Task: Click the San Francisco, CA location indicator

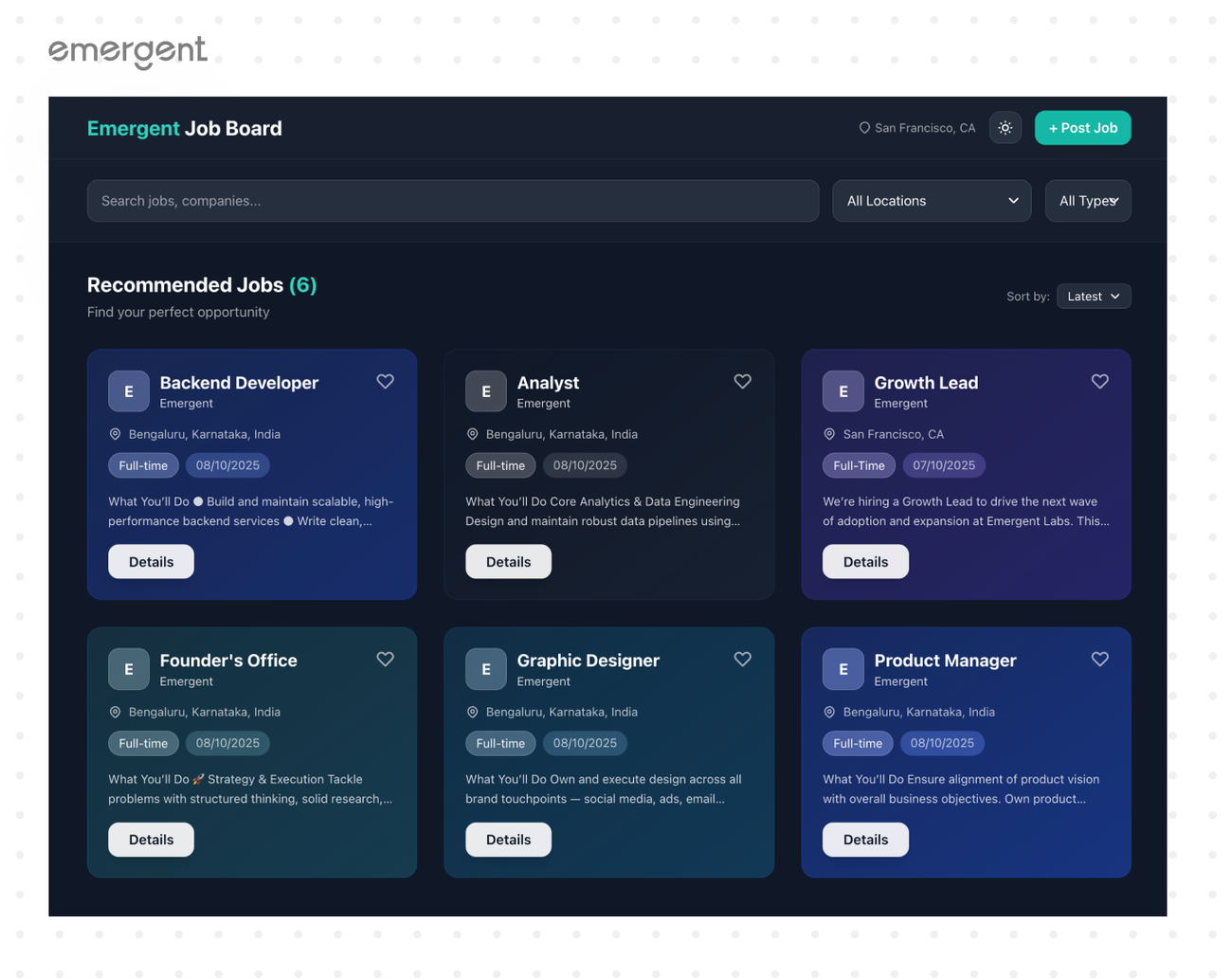Action: tap(916, 128)
